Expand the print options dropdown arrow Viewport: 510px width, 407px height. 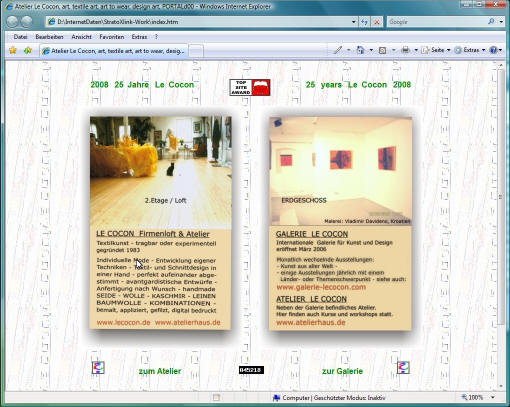416,50
